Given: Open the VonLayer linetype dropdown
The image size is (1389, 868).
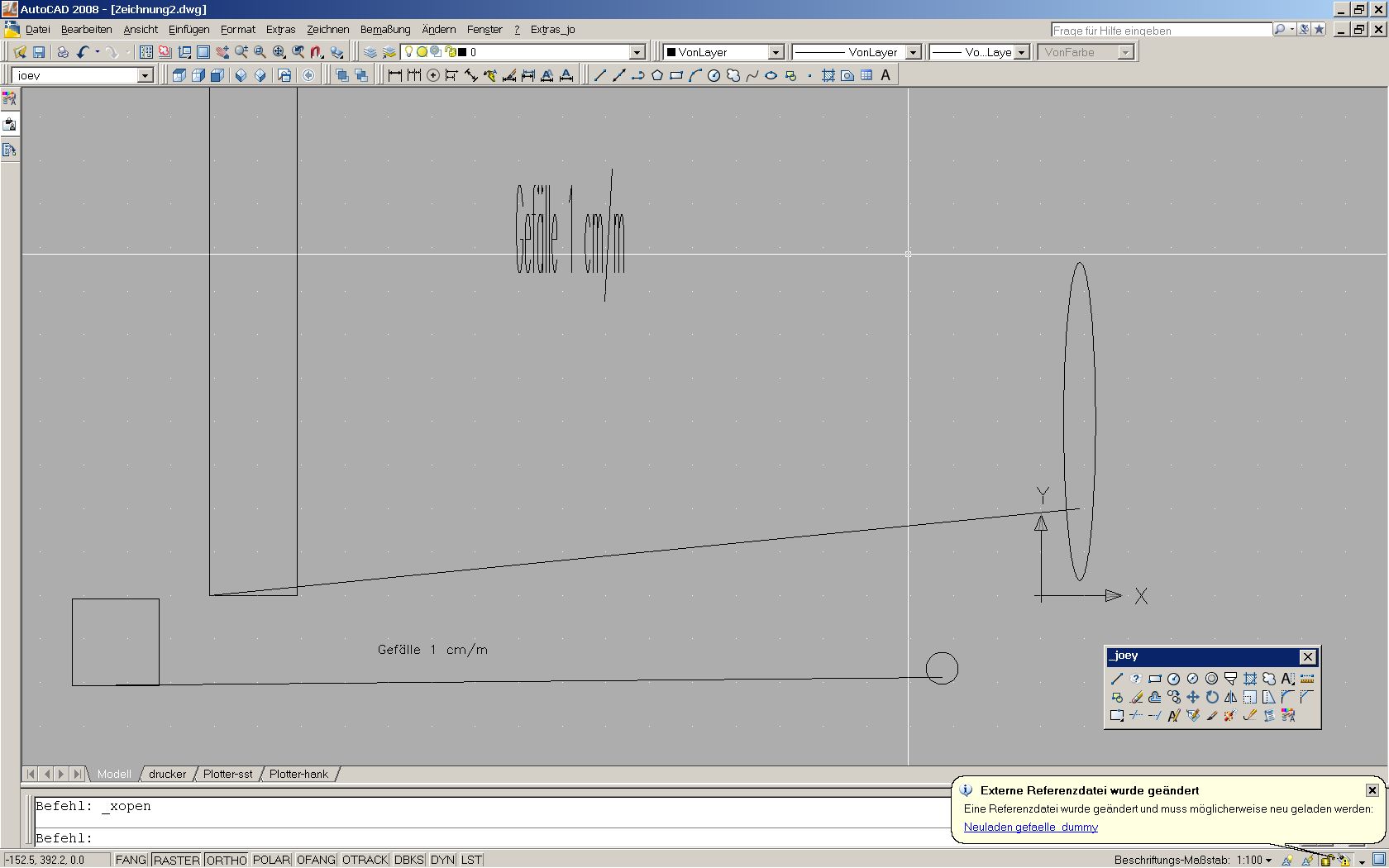Looking at the screenshot, I should [913, 52].
